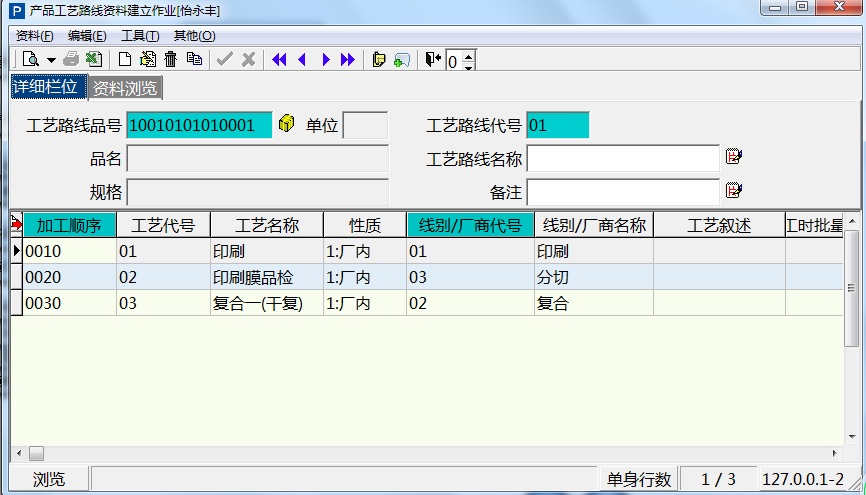Click the Excel export icon
Viewport: 866px width, 495px height.
click(x=94, y=59)
